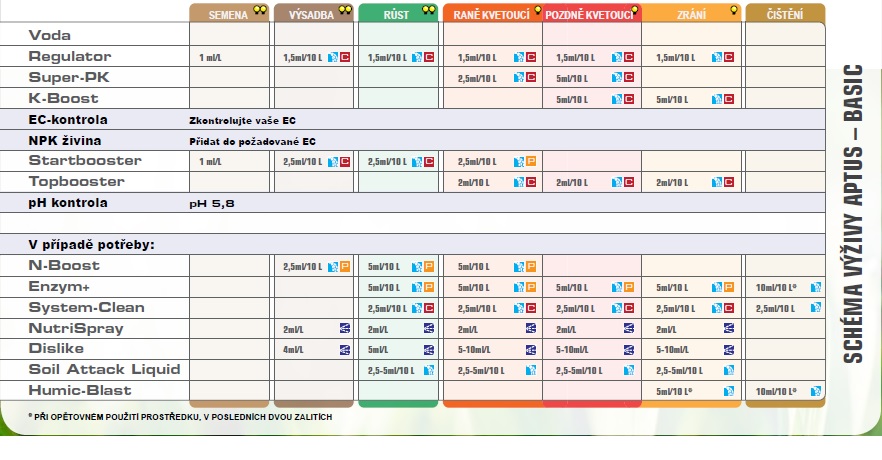Click the Startbooster row label
Image resolution: width=882 pixels, height=460 pixels.
coord(84,160)
